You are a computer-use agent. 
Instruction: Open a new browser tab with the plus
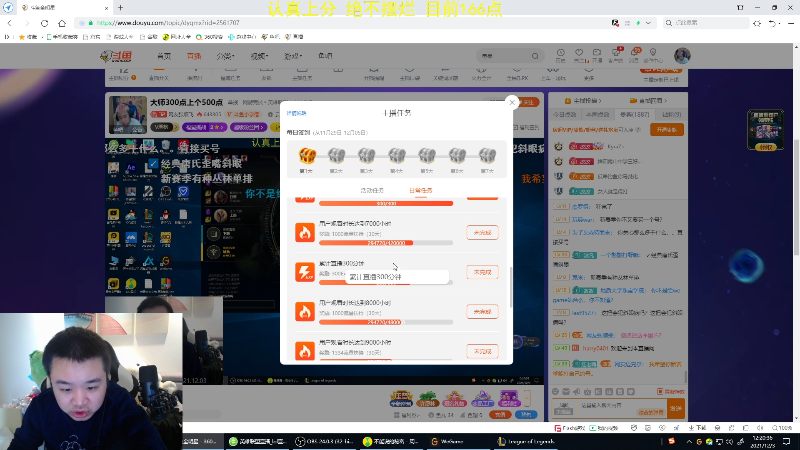tap(120, 8)
